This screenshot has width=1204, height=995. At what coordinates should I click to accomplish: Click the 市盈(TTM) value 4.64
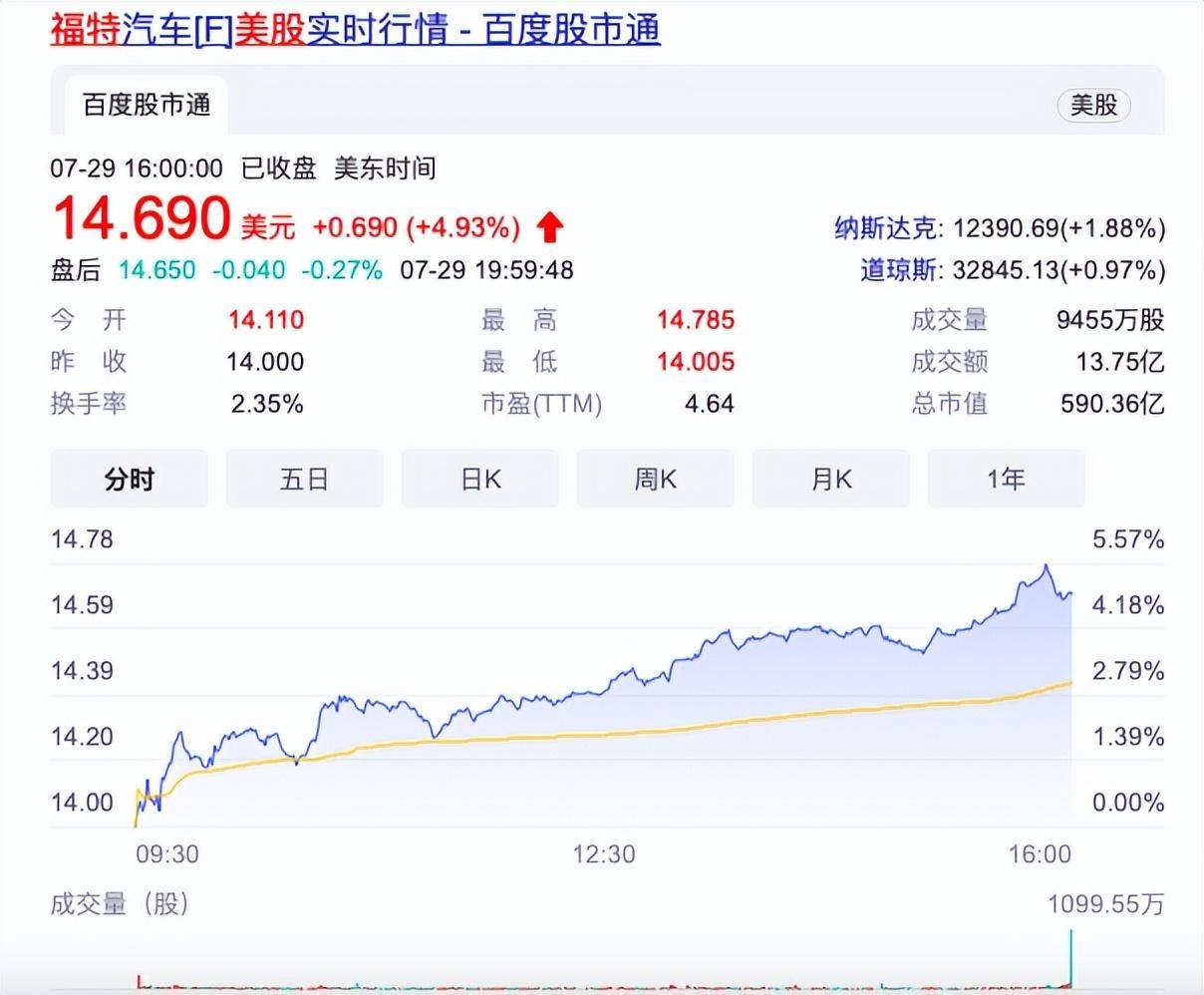coord(710,404)
